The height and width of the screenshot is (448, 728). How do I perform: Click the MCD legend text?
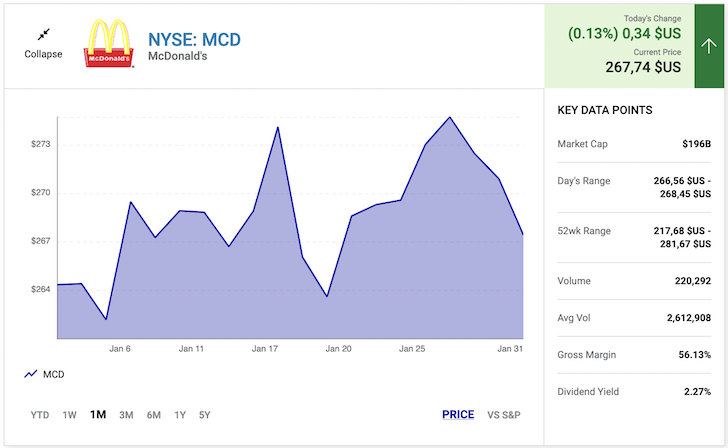(53, 374)
